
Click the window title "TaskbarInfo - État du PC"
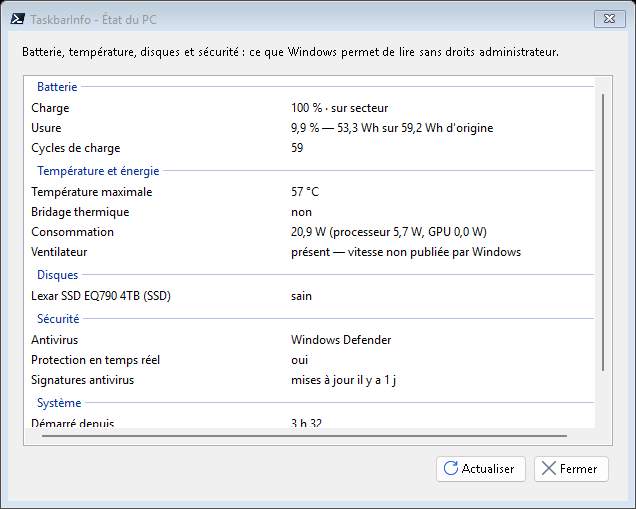click(93, 19)
